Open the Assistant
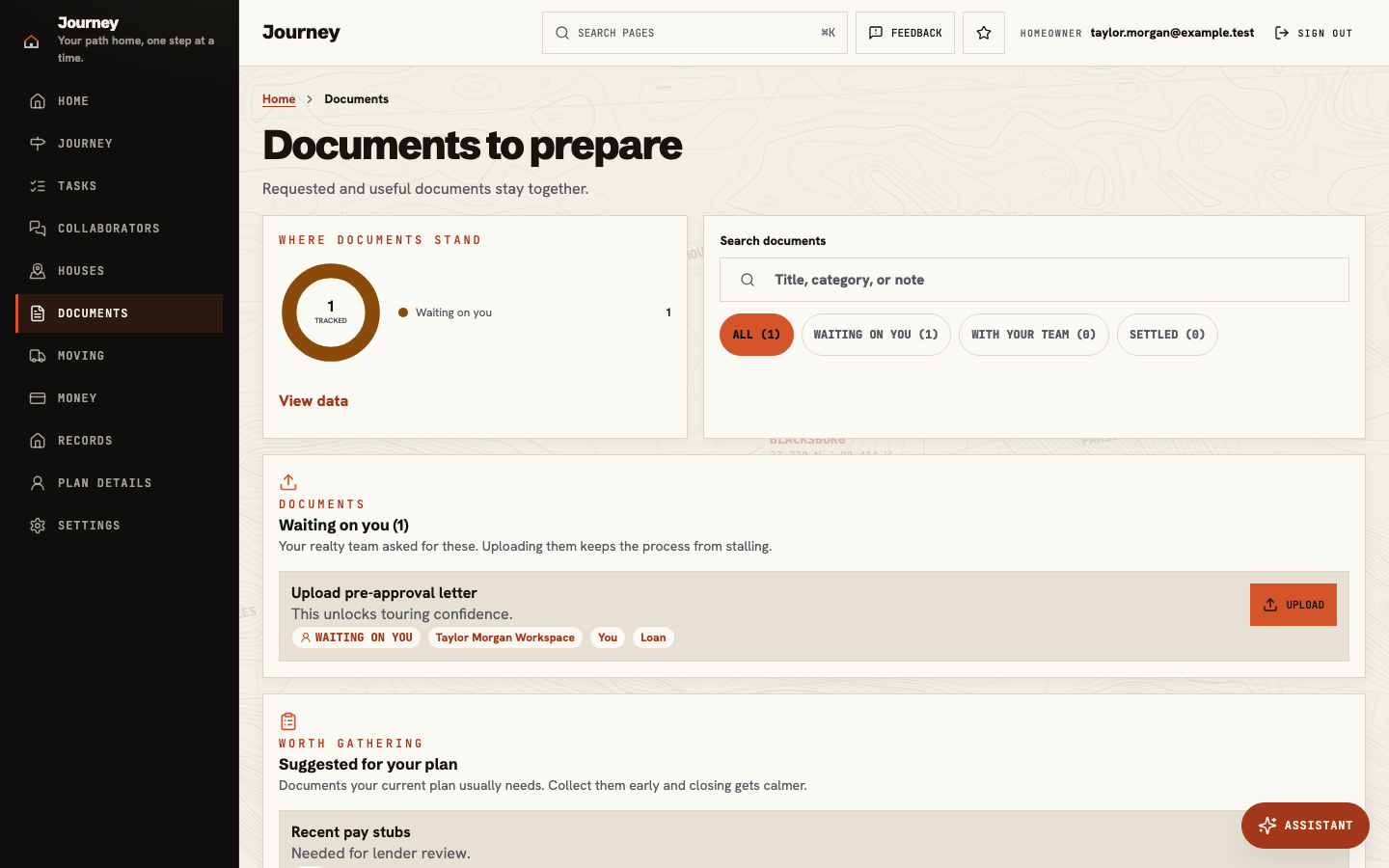The image size is (1389, 868). click(x=1305, y=826)
